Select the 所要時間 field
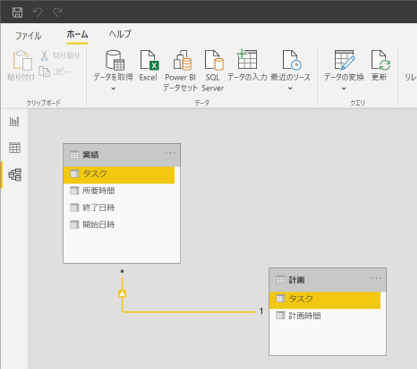The height and width of the screenshot is (369, 417). 119,191
